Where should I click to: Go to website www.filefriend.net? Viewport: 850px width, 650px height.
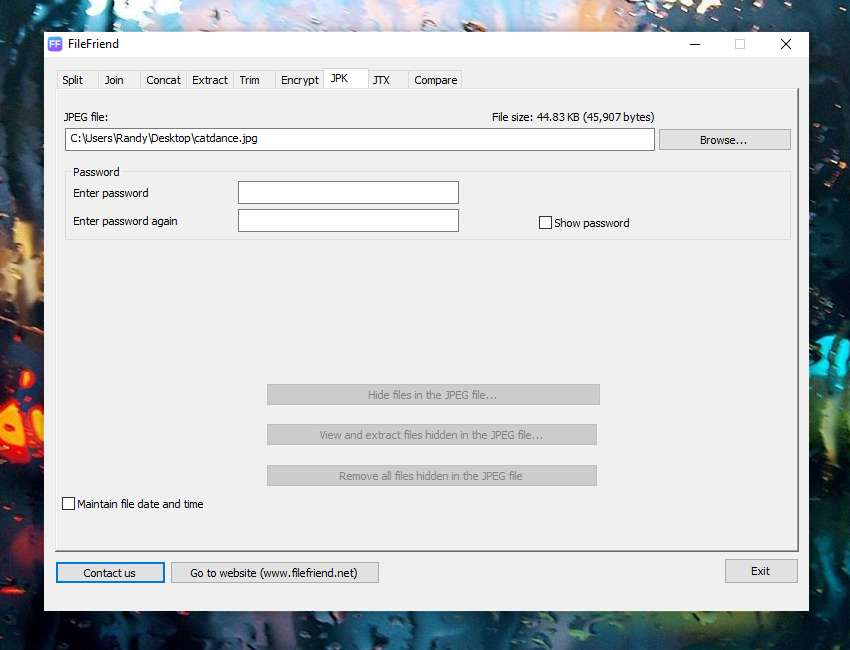275,572
